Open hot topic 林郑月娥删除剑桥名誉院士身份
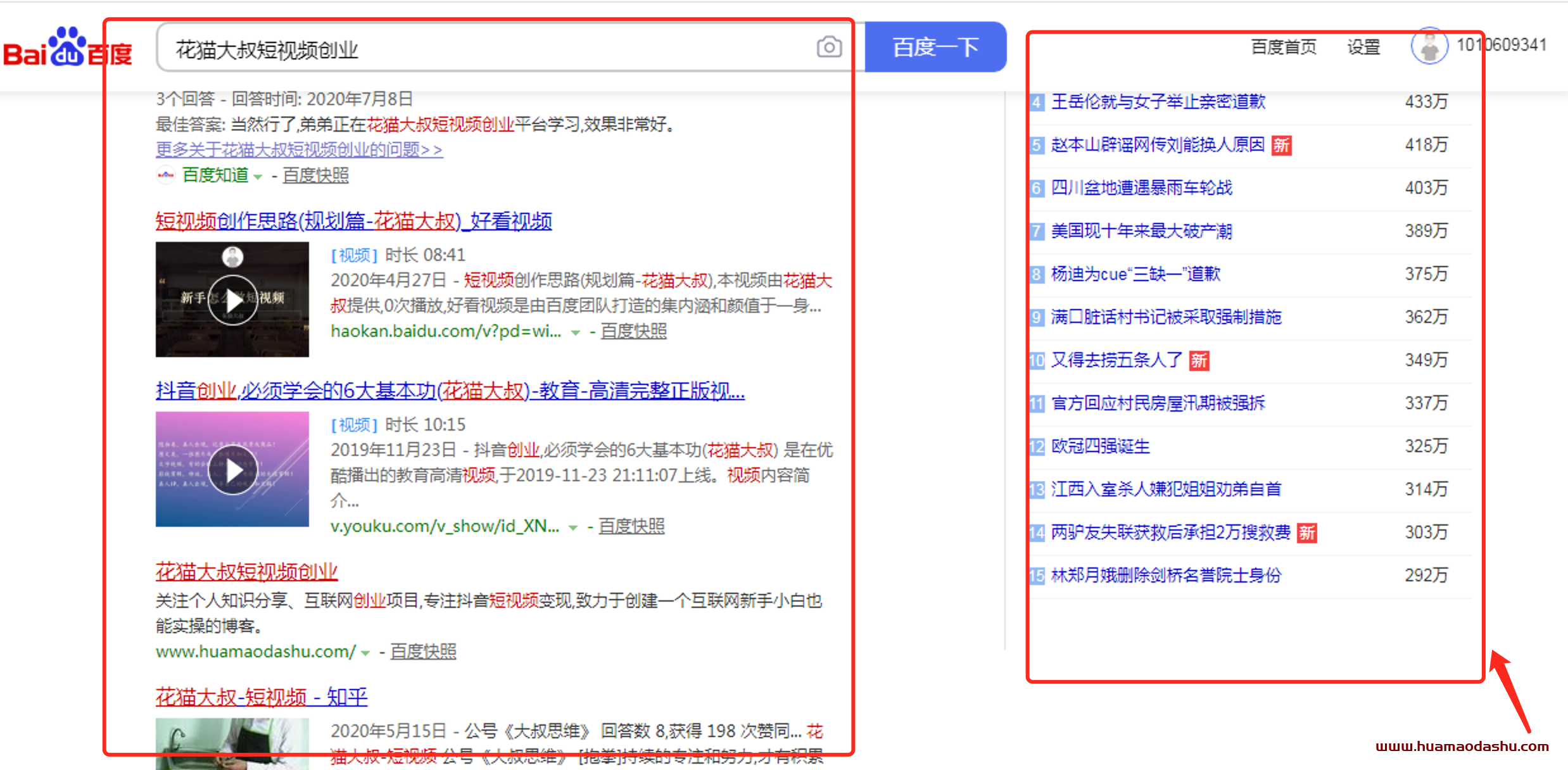Viewport: 1568px width, 770px height. (x=1167, y=576)
